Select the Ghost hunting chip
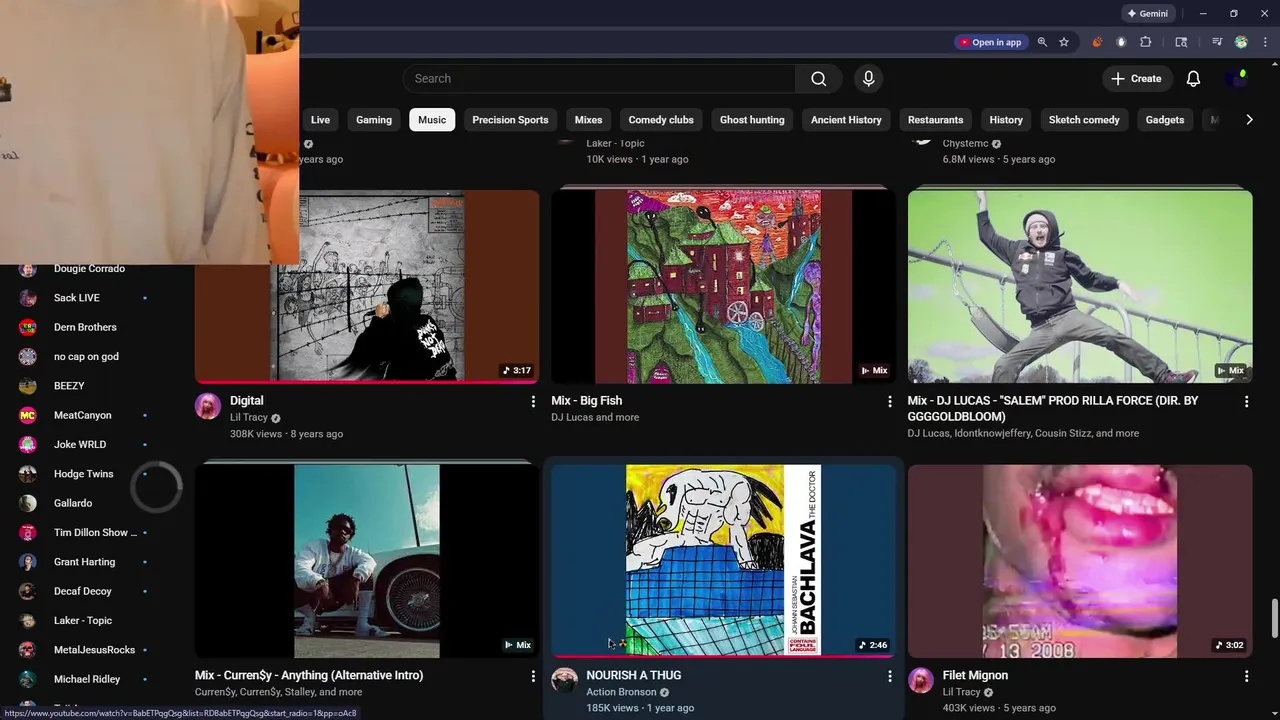1280x720 pixels. tap(752, 120)
